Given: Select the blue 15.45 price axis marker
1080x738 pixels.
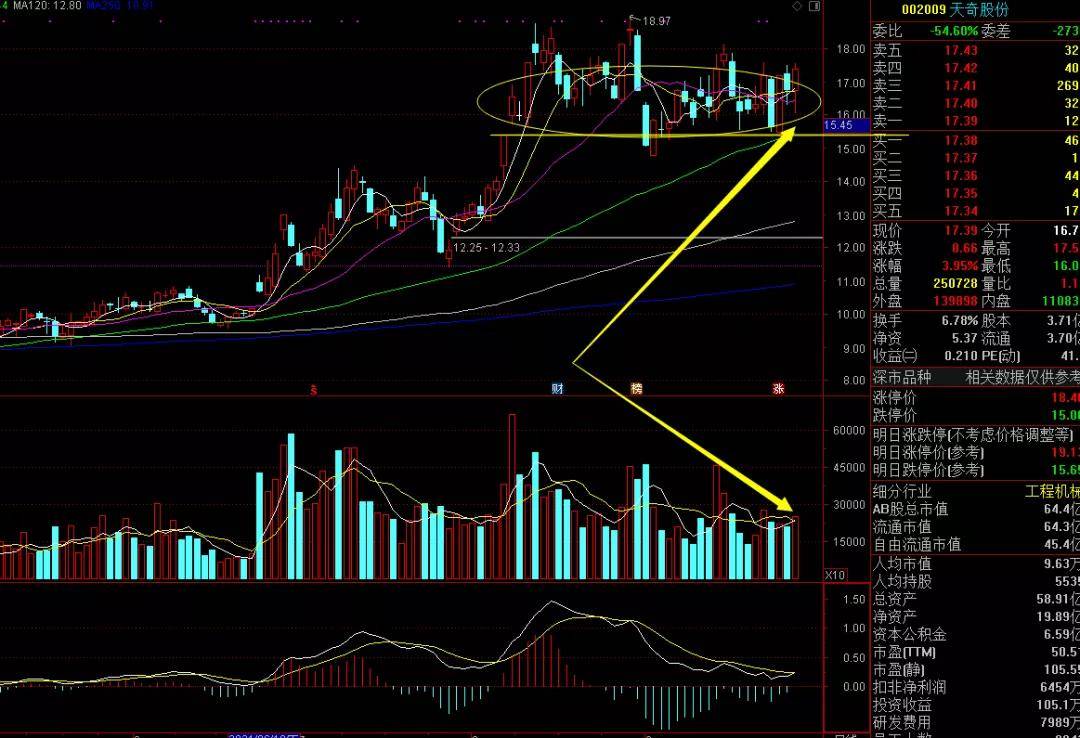Looking at the screenshot, I should coord(838,125).
